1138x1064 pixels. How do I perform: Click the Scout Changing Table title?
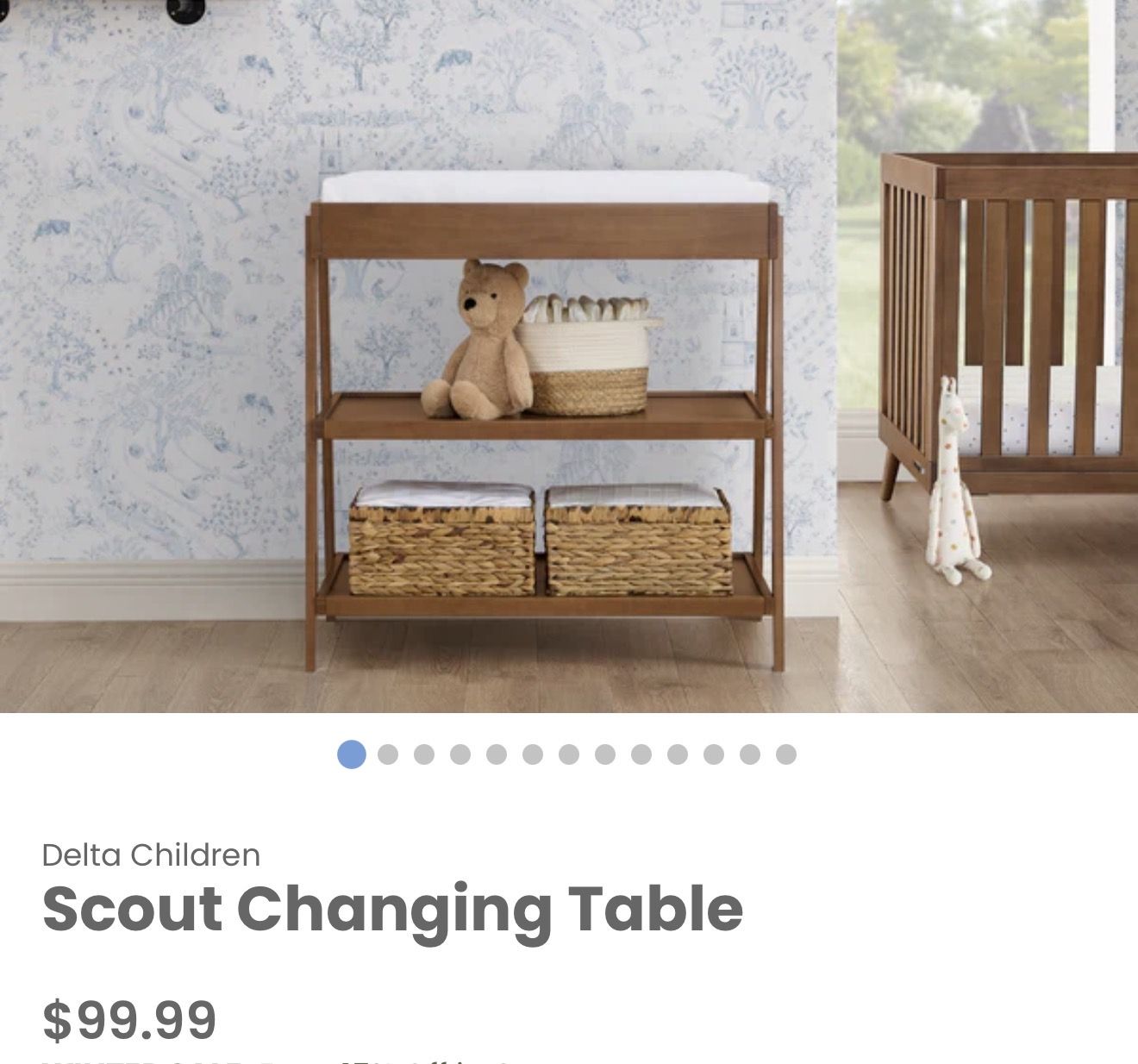[392, 909]
